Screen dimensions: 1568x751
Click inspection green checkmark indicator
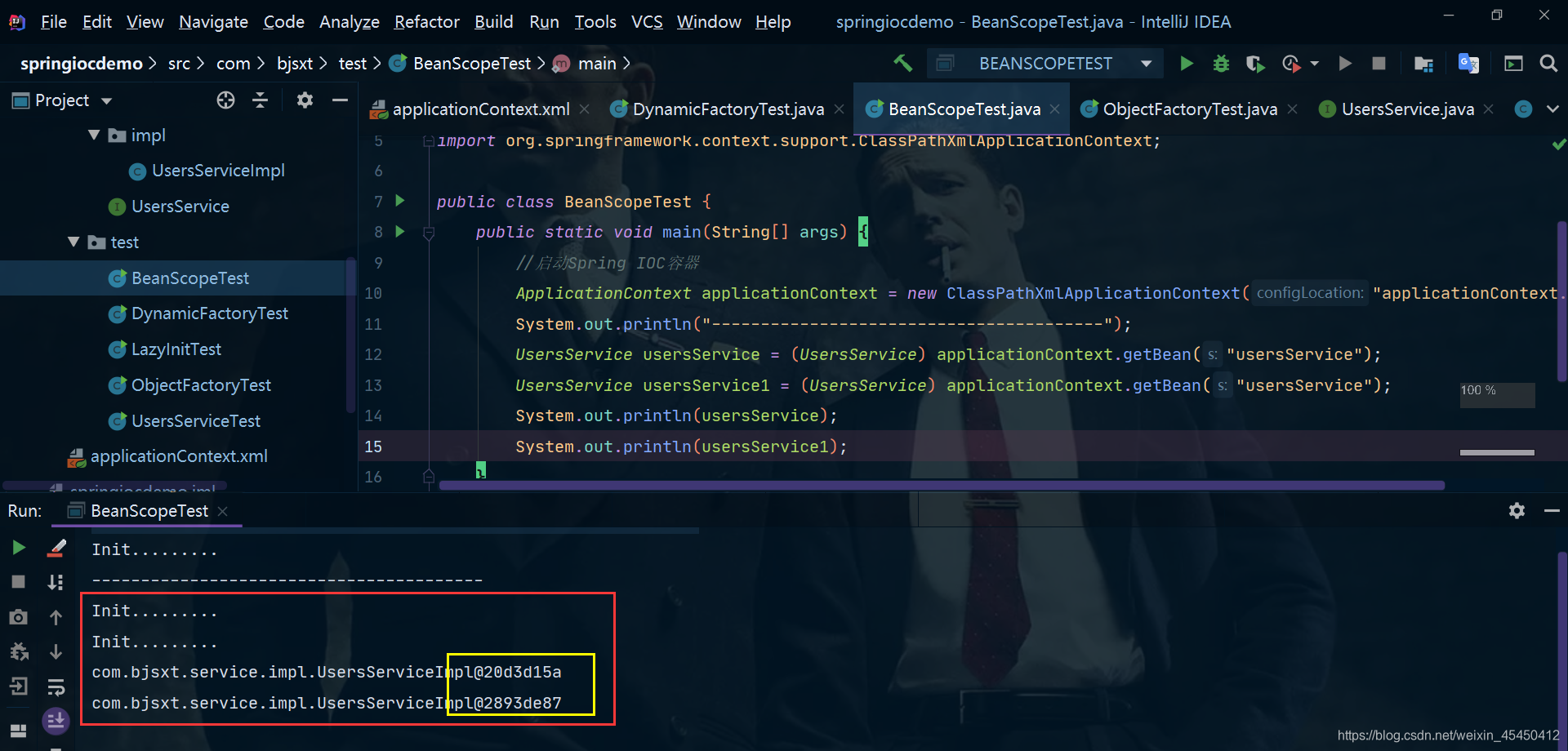(x=1558, y=144)
